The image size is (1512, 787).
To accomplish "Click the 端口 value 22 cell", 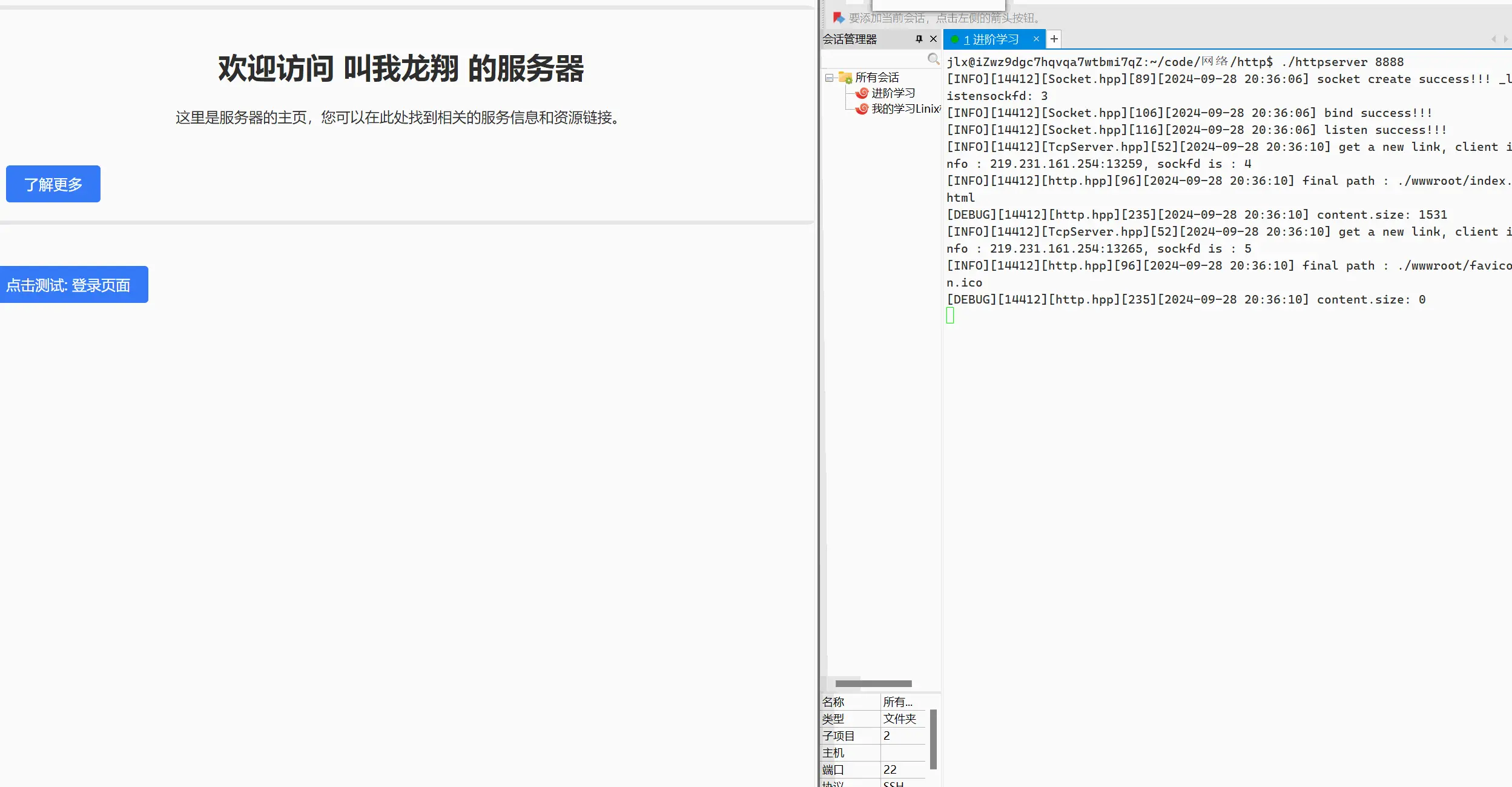I will click(x=902, y=770).
